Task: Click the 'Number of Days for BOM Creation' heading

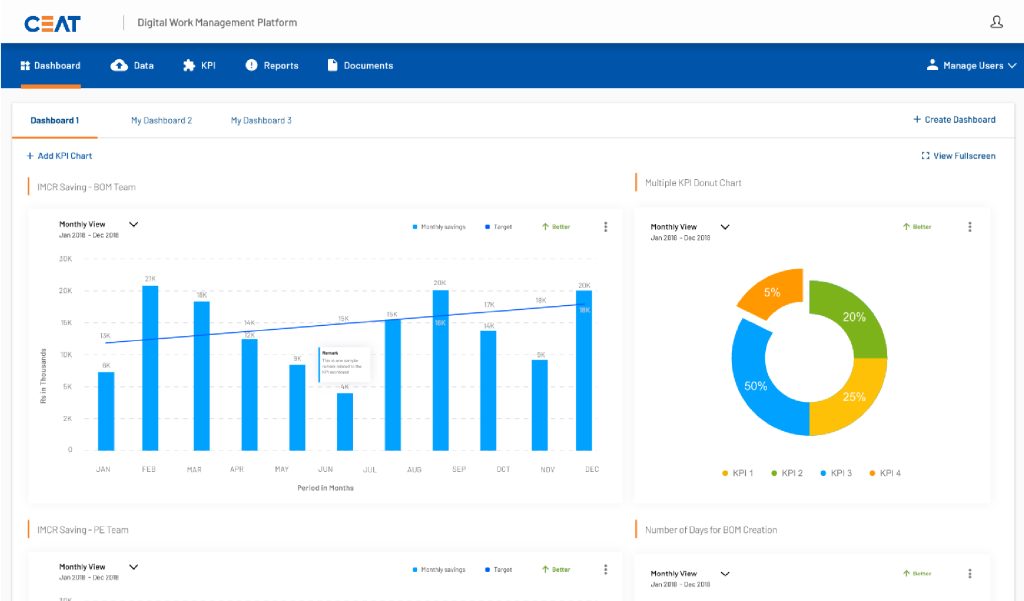Action: (x=711, y=530)
